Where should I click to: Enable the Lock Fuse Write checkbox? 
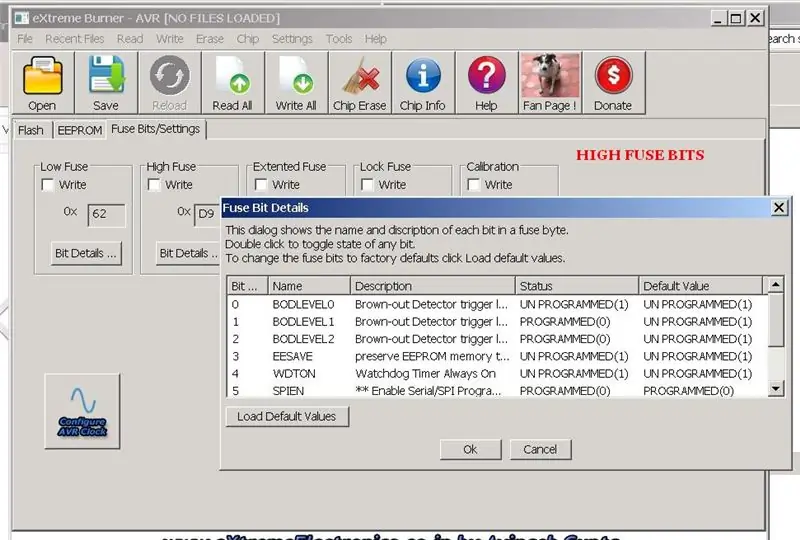[x=367, y=184]
